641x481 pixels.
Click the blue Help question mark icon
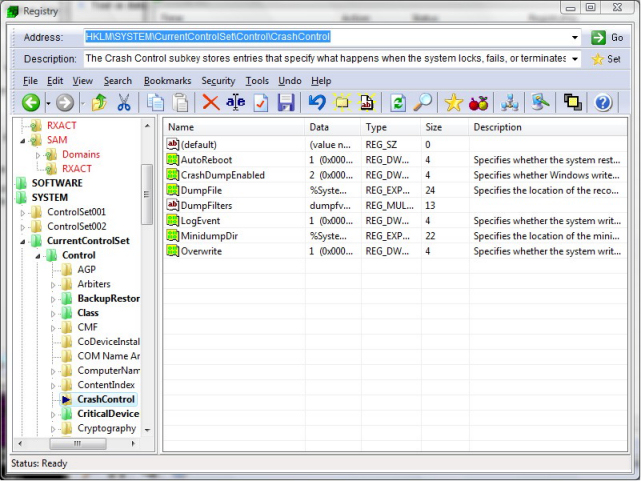(x=603, y=102)
